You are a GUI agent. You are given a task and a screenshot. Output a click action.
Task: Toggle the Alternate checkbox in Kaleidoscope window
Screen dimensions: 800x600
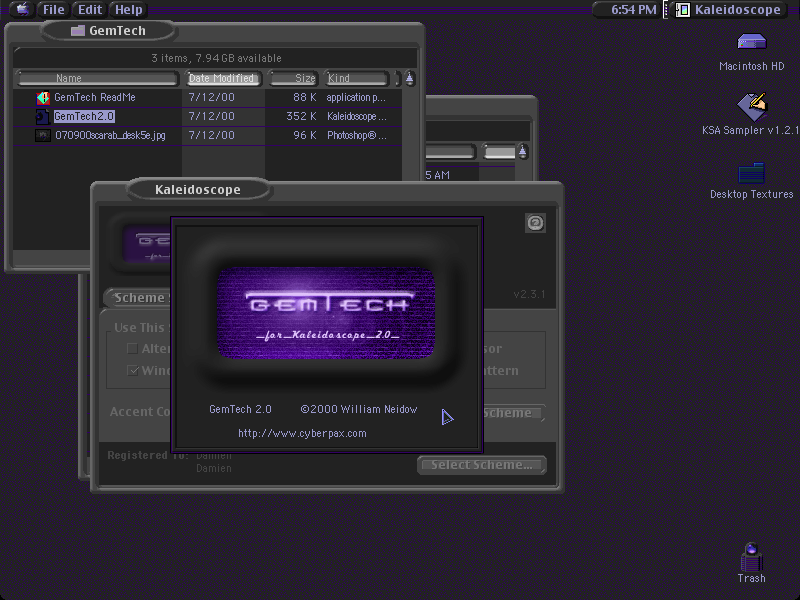pyautogui.click(x=132, y=348)
